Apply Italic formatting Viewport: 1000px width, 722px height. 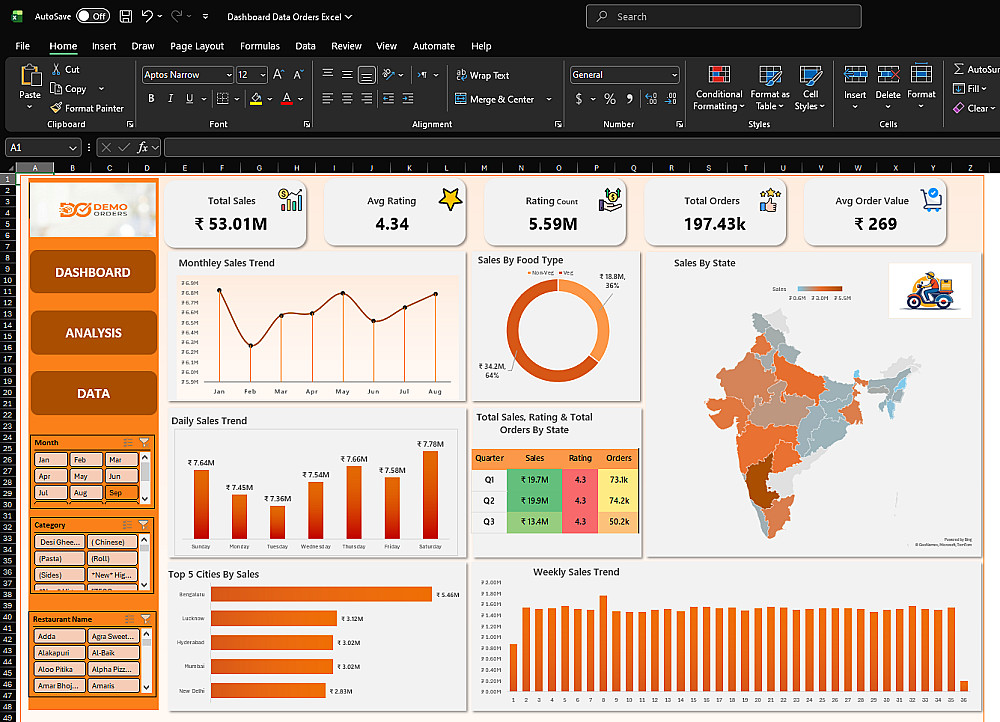170,98
